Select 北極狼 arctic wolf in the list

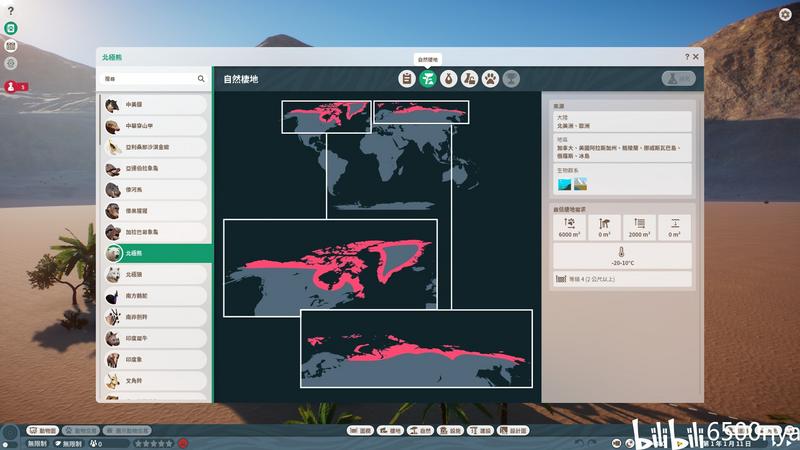pyautogui.click(x=155, y=274)
